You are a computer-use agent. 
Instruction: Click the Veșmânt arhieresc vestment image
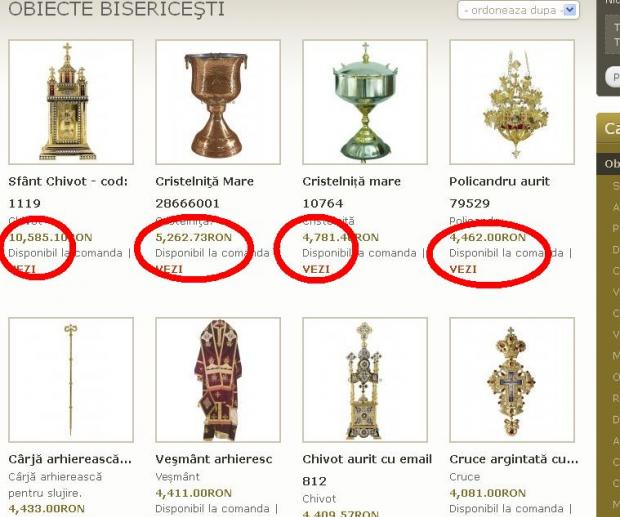tap(218, 380)
